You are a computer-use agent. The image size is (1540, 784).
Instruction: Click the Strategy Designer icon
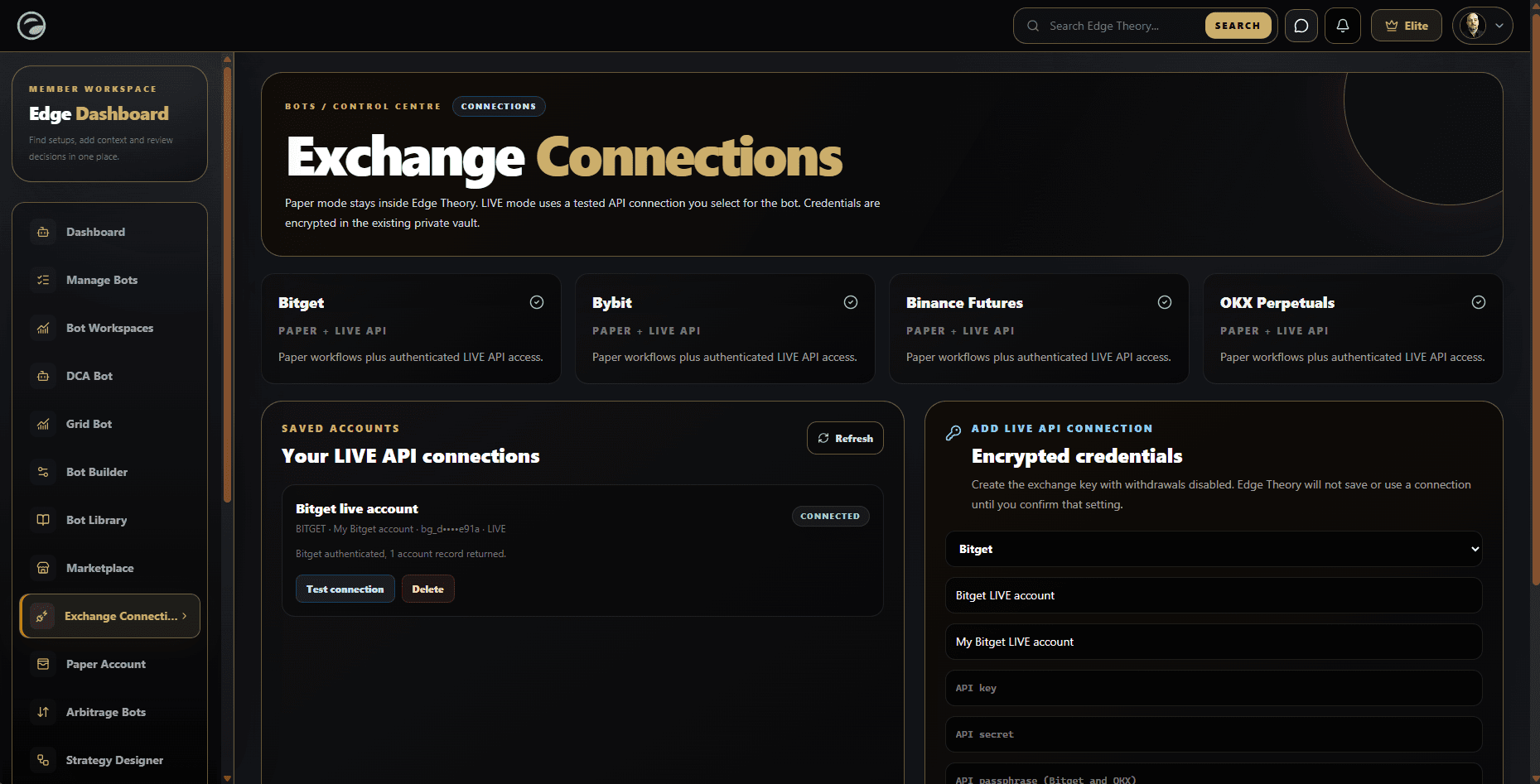tap(43, 760)
